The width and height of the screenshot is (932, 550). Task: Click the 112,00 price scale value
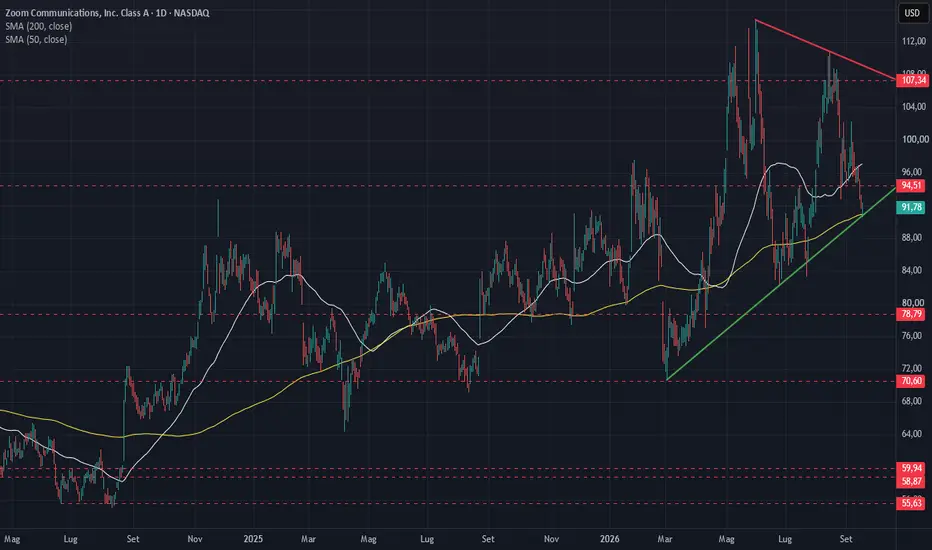click(x=914, y=41)
